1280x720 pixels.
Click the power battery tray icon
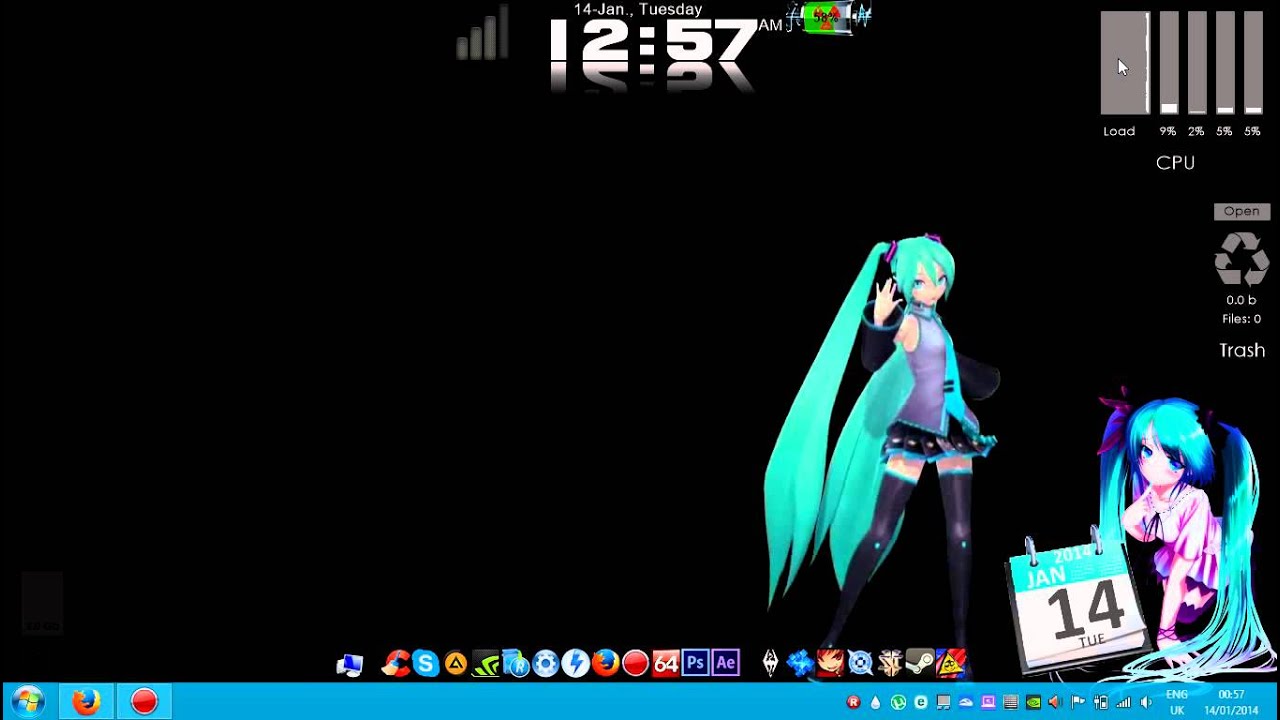[1101, 703]
